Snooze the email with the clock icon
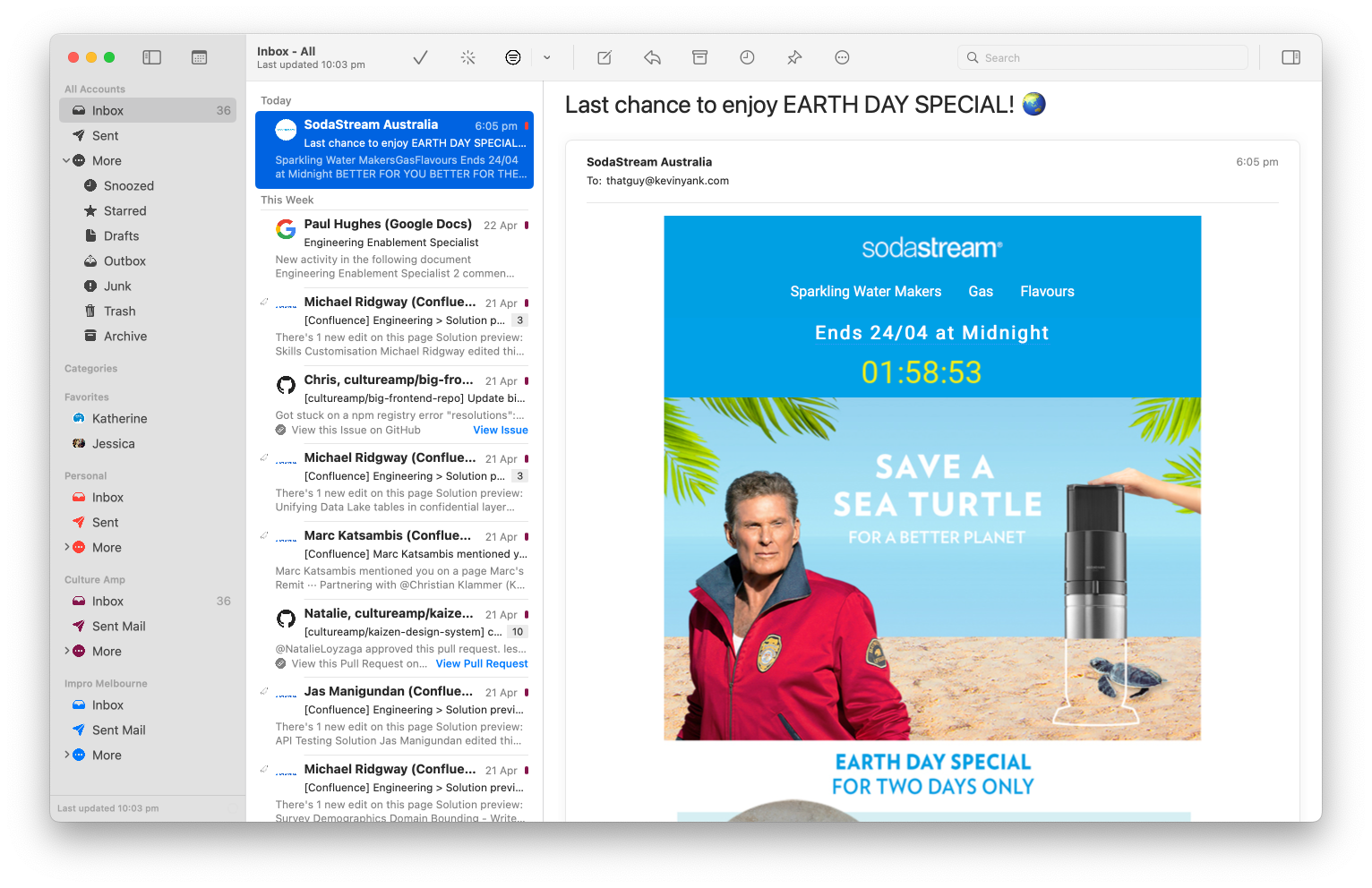 pyautogui.click(x=747, y=57)
